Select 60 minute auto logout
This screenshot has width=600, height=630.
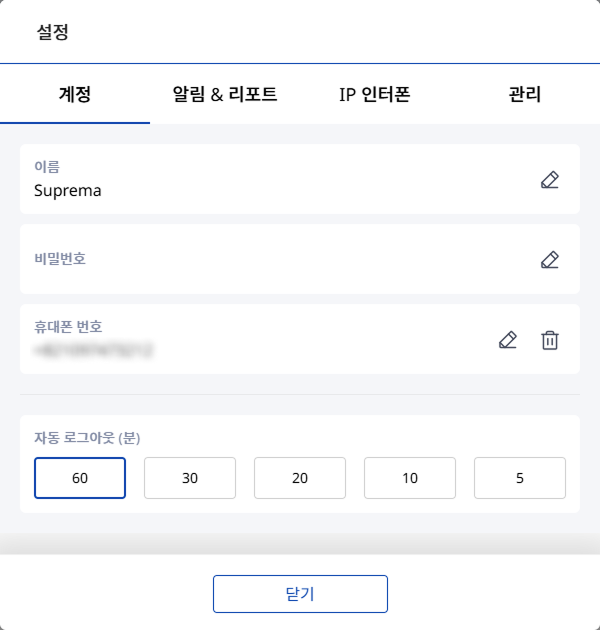pyautogui.click(x=80, y=478)
